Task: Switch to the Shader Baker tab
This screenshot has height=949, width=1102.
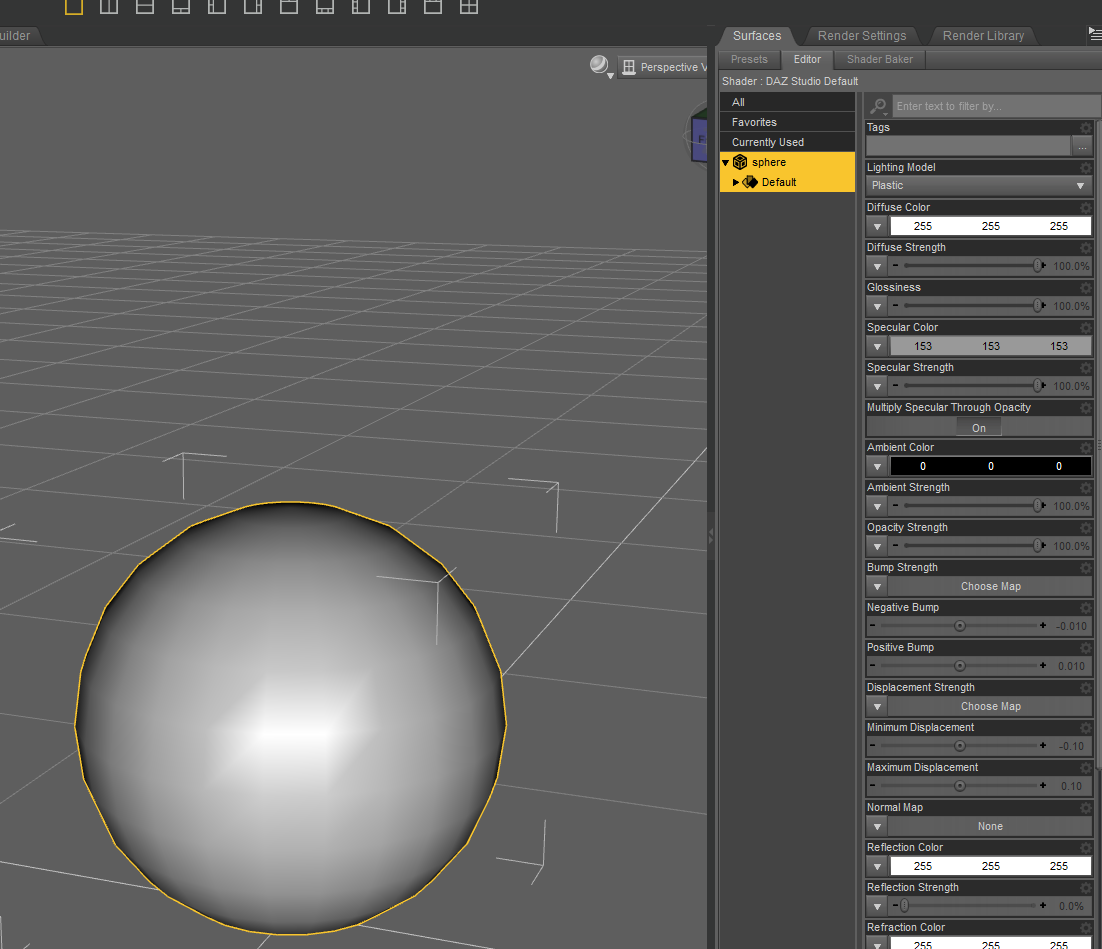Action: (879, 59)
